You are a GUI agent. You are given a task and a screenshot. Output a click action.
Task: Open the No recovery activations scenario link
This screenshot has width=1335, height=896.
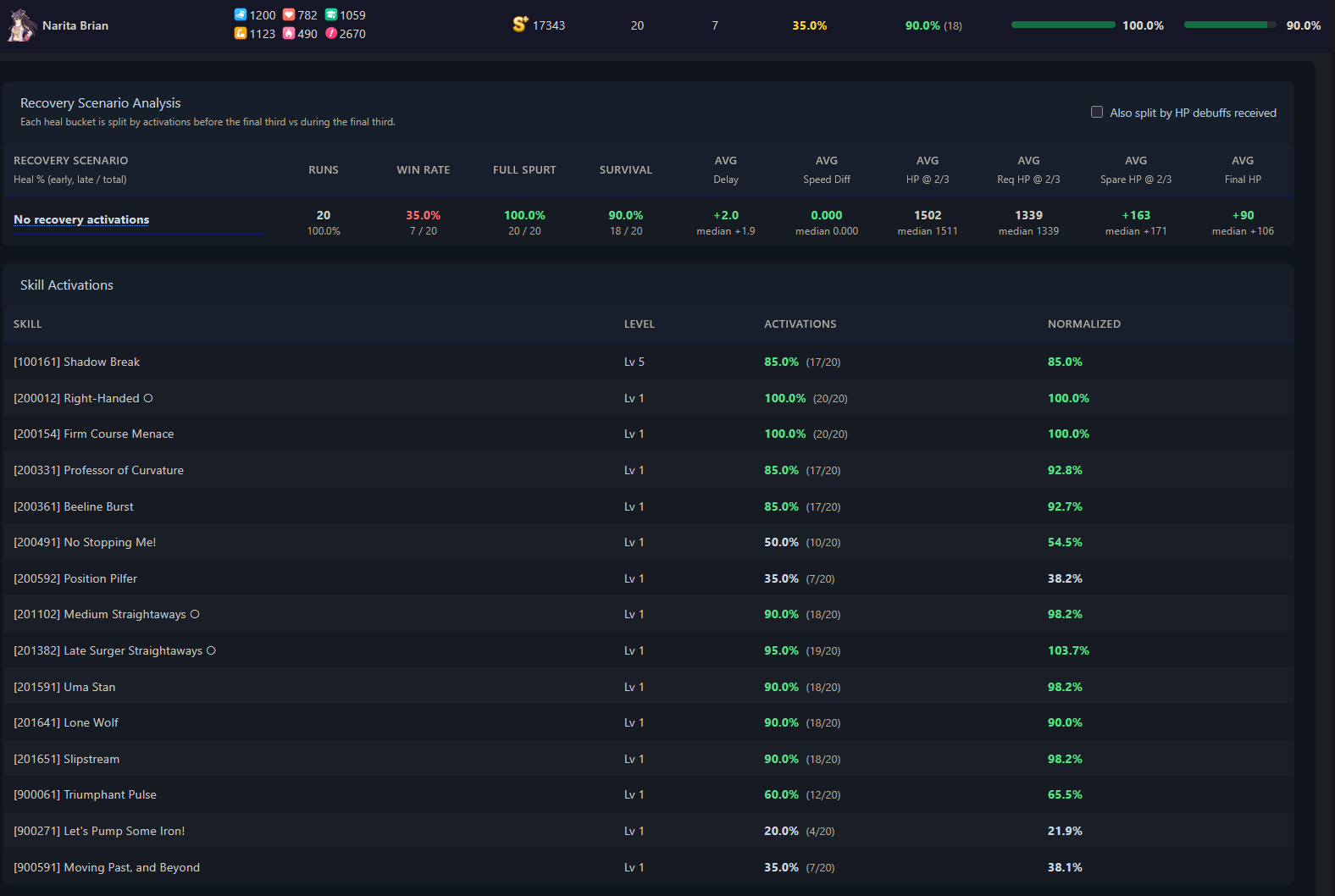tap(81, 219)
